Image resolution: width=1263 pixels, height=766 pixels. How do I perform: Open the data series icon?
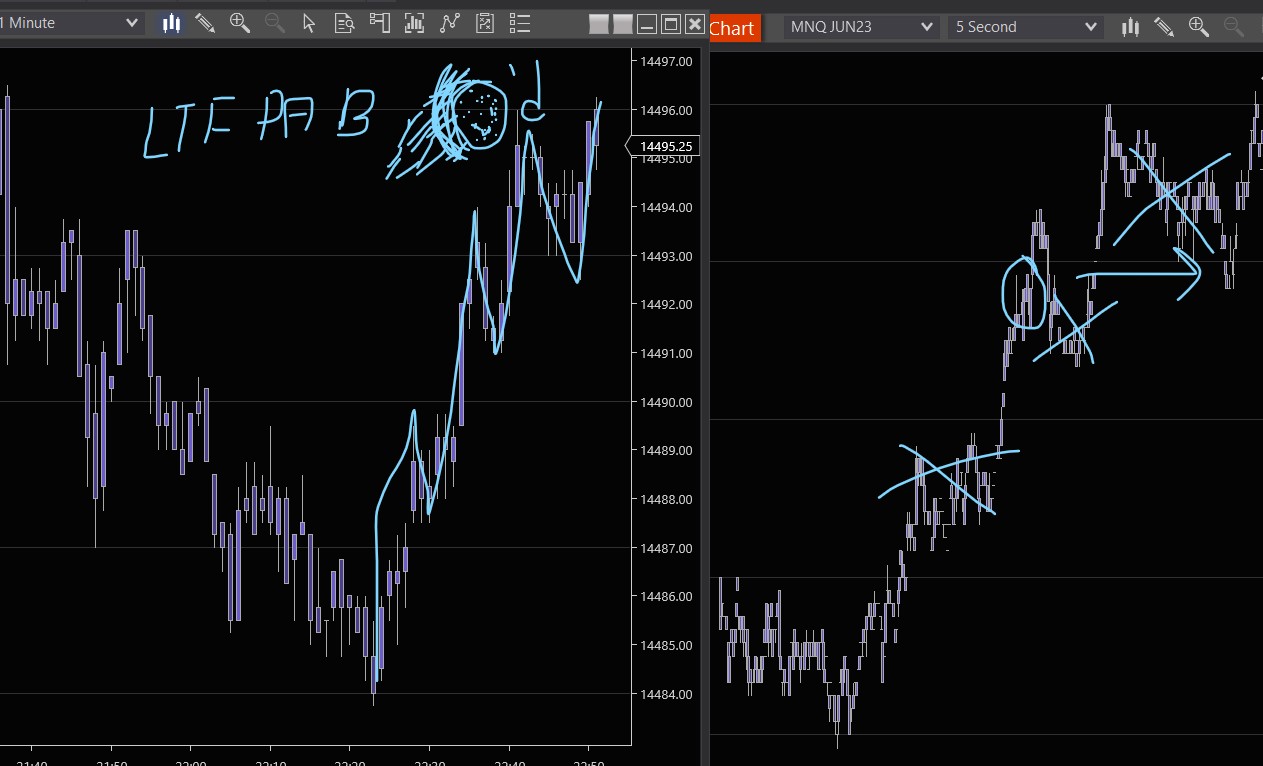[414, 22]
